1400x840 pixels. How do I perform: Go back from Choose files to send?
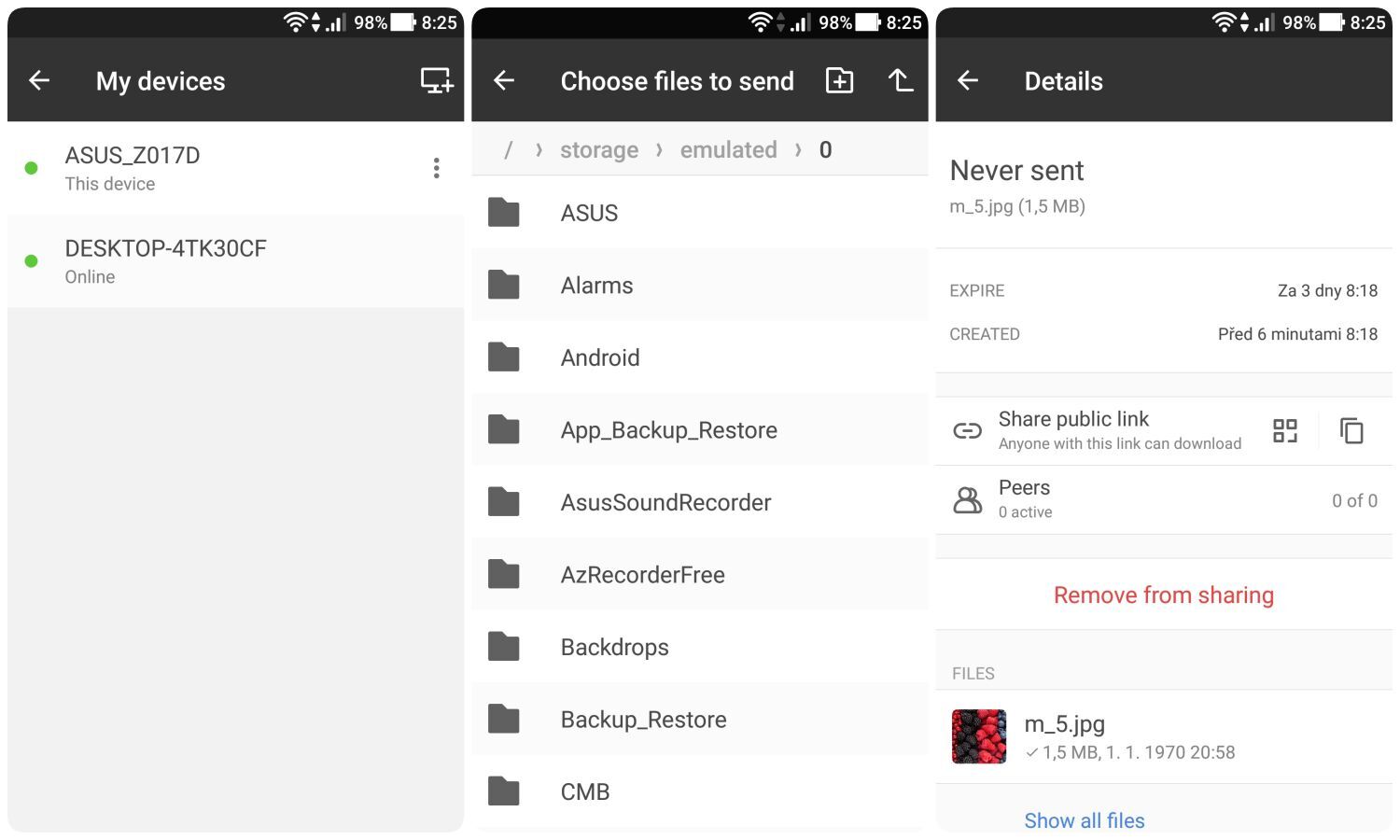pyautogui.click(x=504, y=81)
